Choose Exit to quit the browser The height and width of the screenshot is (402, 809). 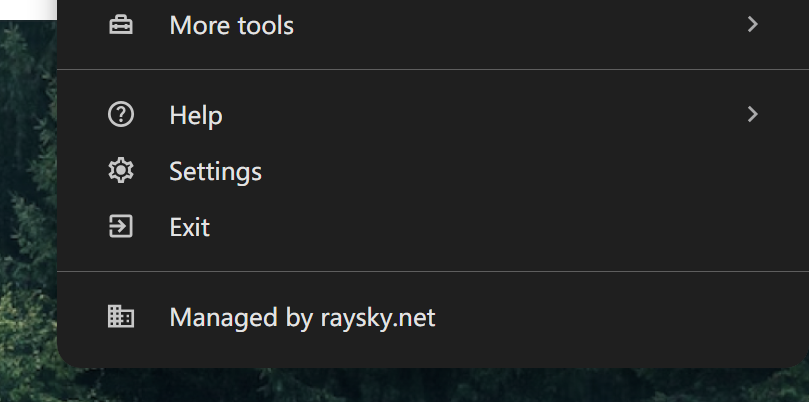(189, 228)
